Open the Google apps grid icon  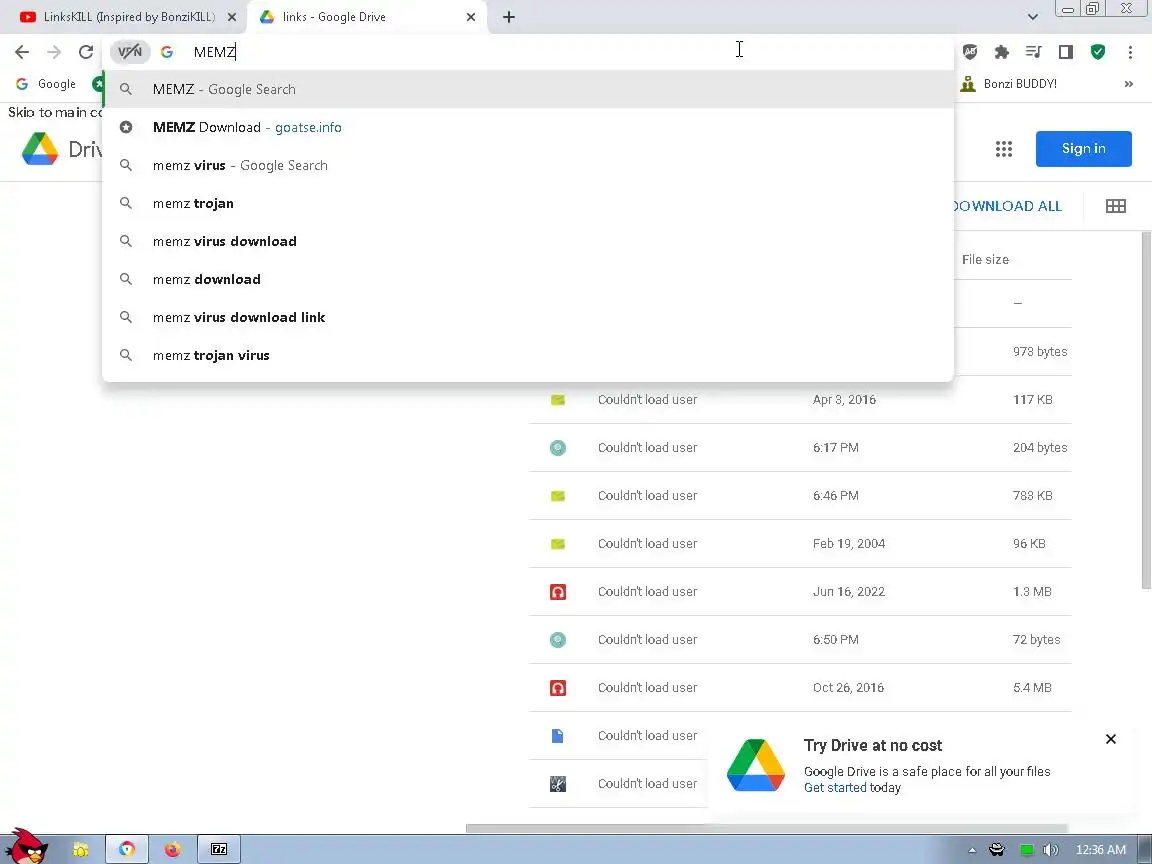(x=1004, y=149)
